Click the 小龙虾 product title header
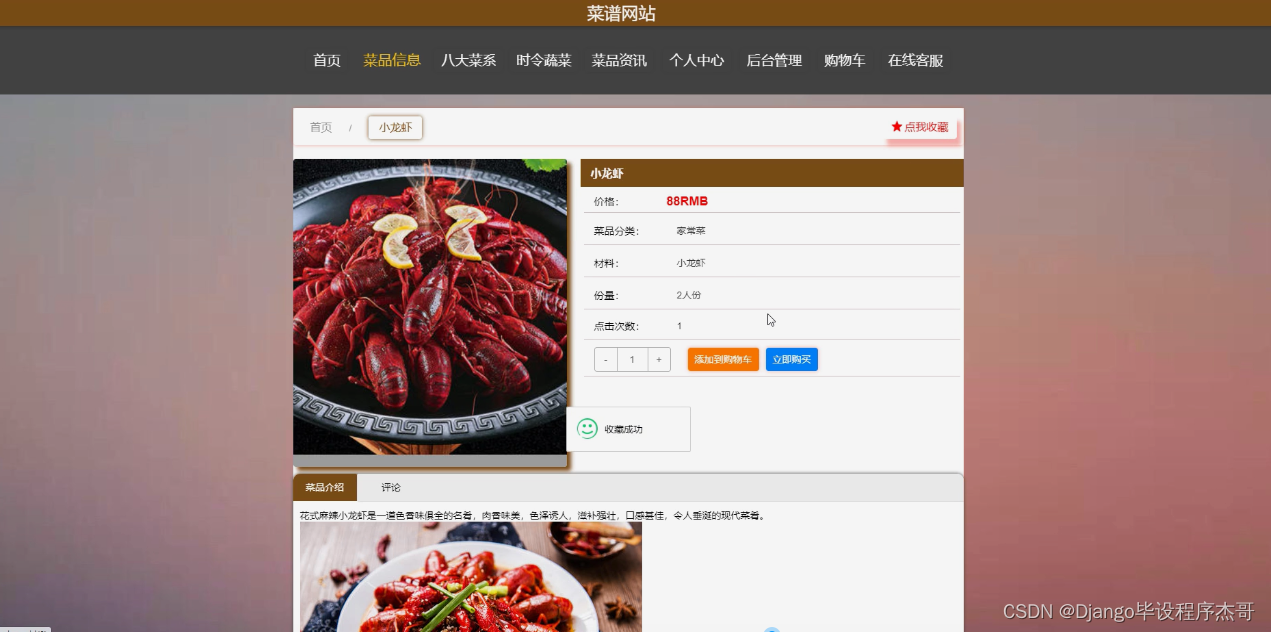This screenshot has width=1271, height=632. [772, 173]
